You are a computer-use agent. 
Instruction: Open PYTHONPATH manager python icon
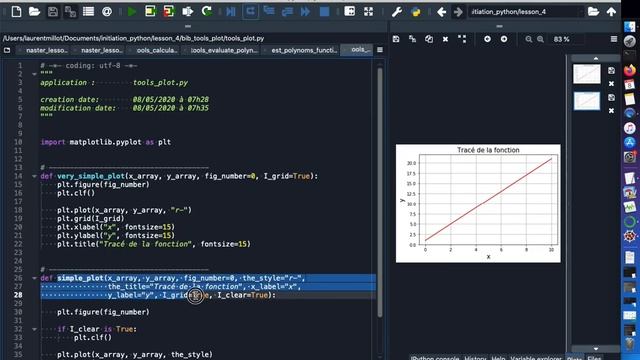[416, 12]
